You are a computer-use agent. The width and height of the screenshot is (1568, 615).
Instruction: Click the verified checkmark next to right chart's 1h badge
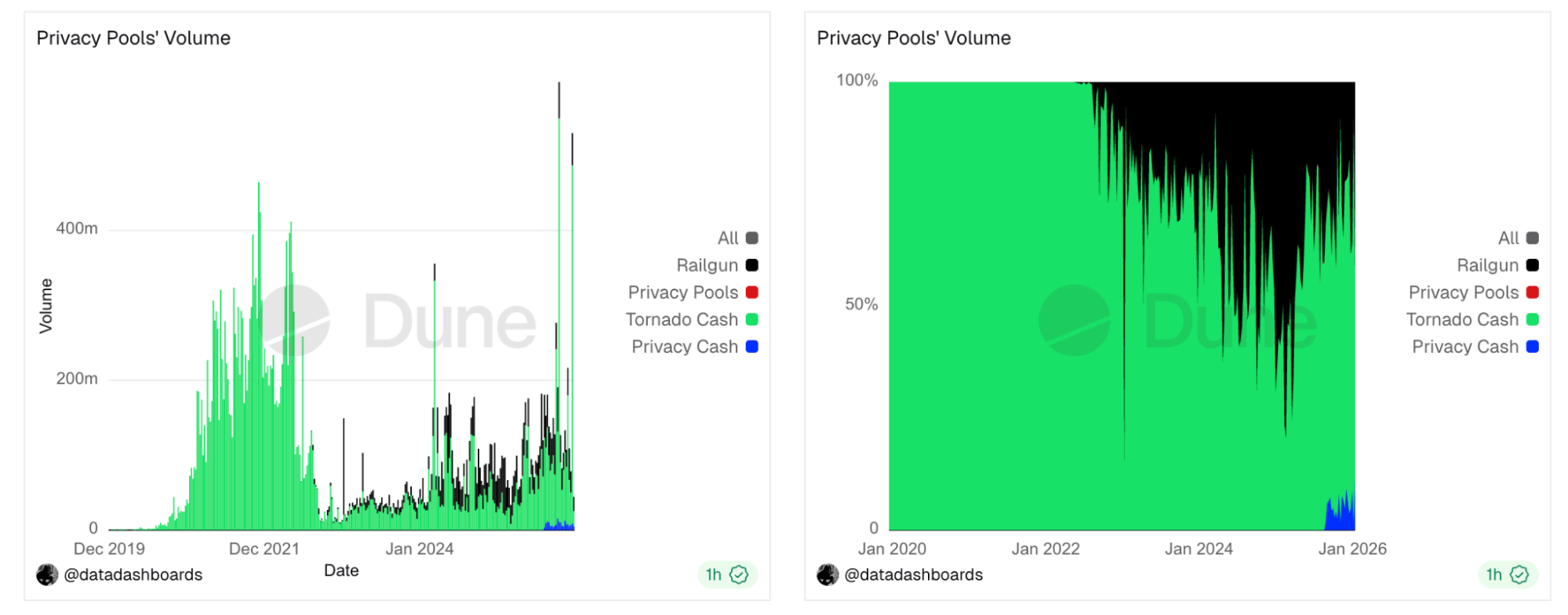pos(1519,575)
